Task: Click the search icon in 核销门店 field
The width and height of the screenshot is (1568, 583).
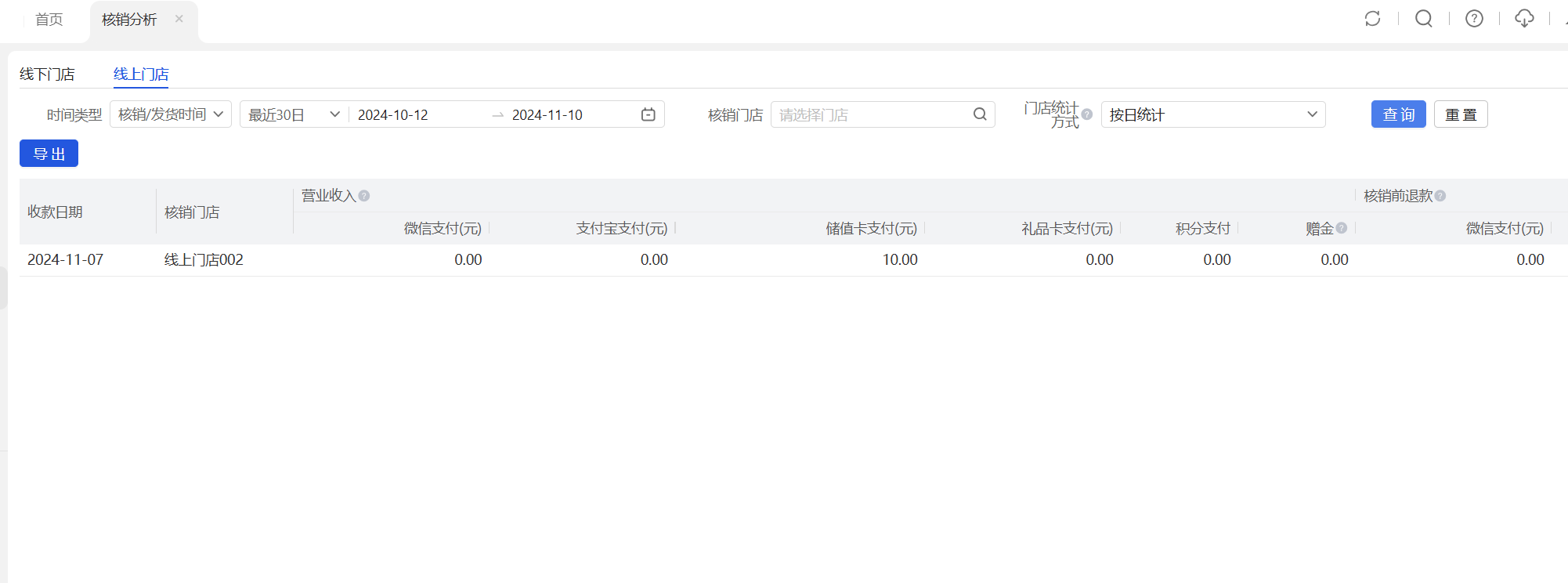Action: point(980,114)
